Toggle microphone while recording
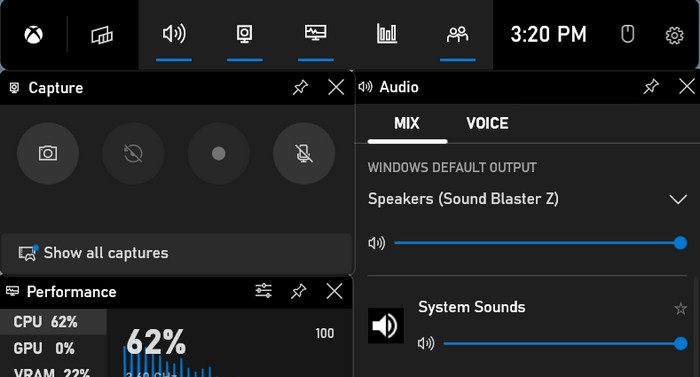700x377 pixels. click(x=304, y=154)
